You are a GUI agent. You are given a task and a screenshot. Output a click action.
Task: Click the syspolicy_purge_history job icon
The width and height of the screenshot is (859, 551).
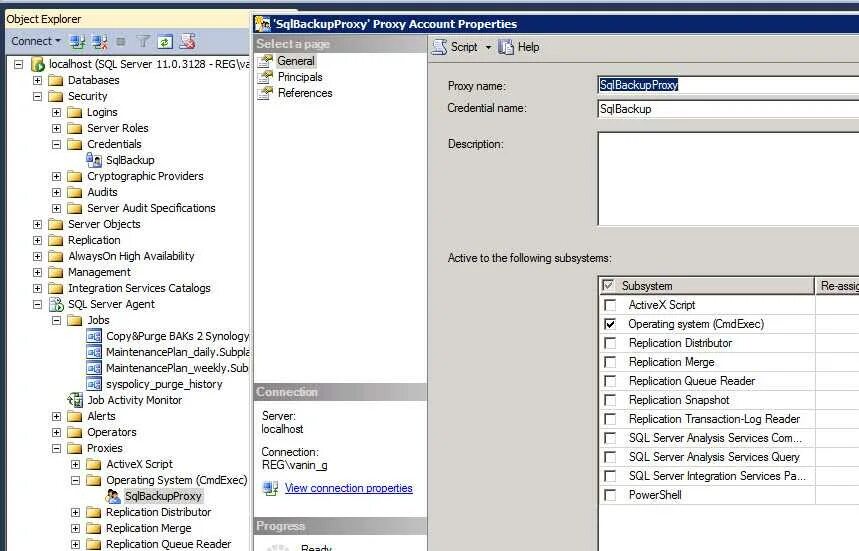94,384
